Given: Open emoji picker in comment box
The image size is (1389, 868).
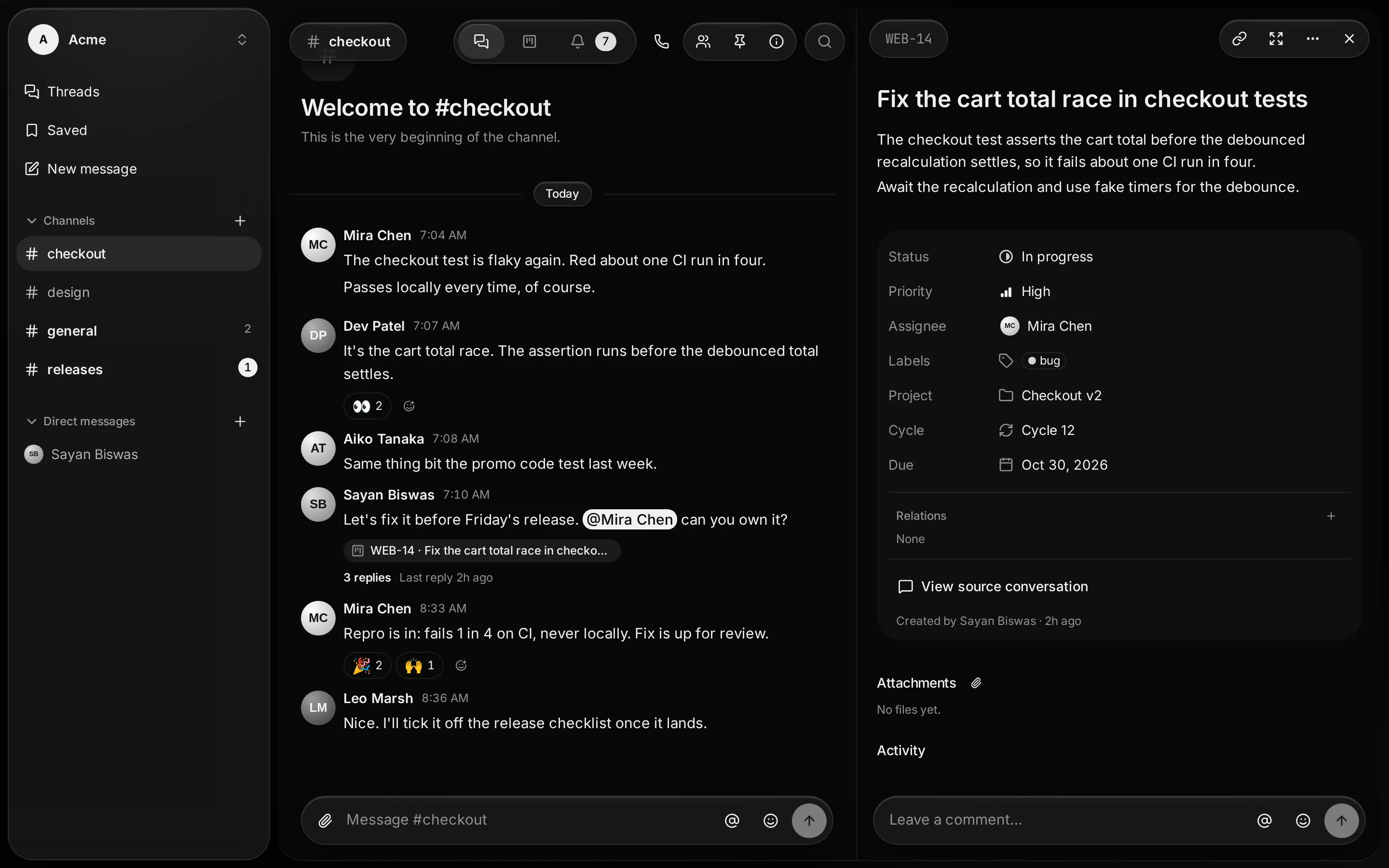Looking at the screenshot, I should coord(1303,821).
